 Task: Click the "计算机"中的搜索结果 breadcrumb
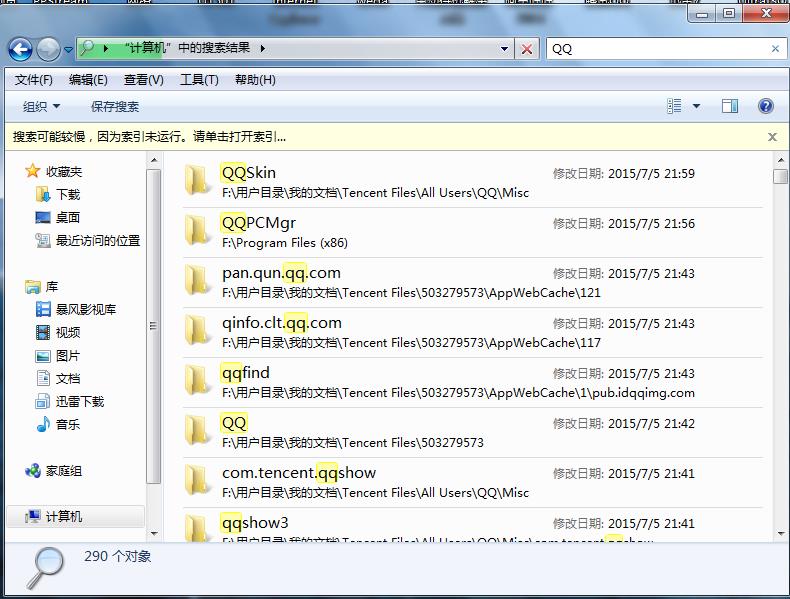(x=187, y=48)
